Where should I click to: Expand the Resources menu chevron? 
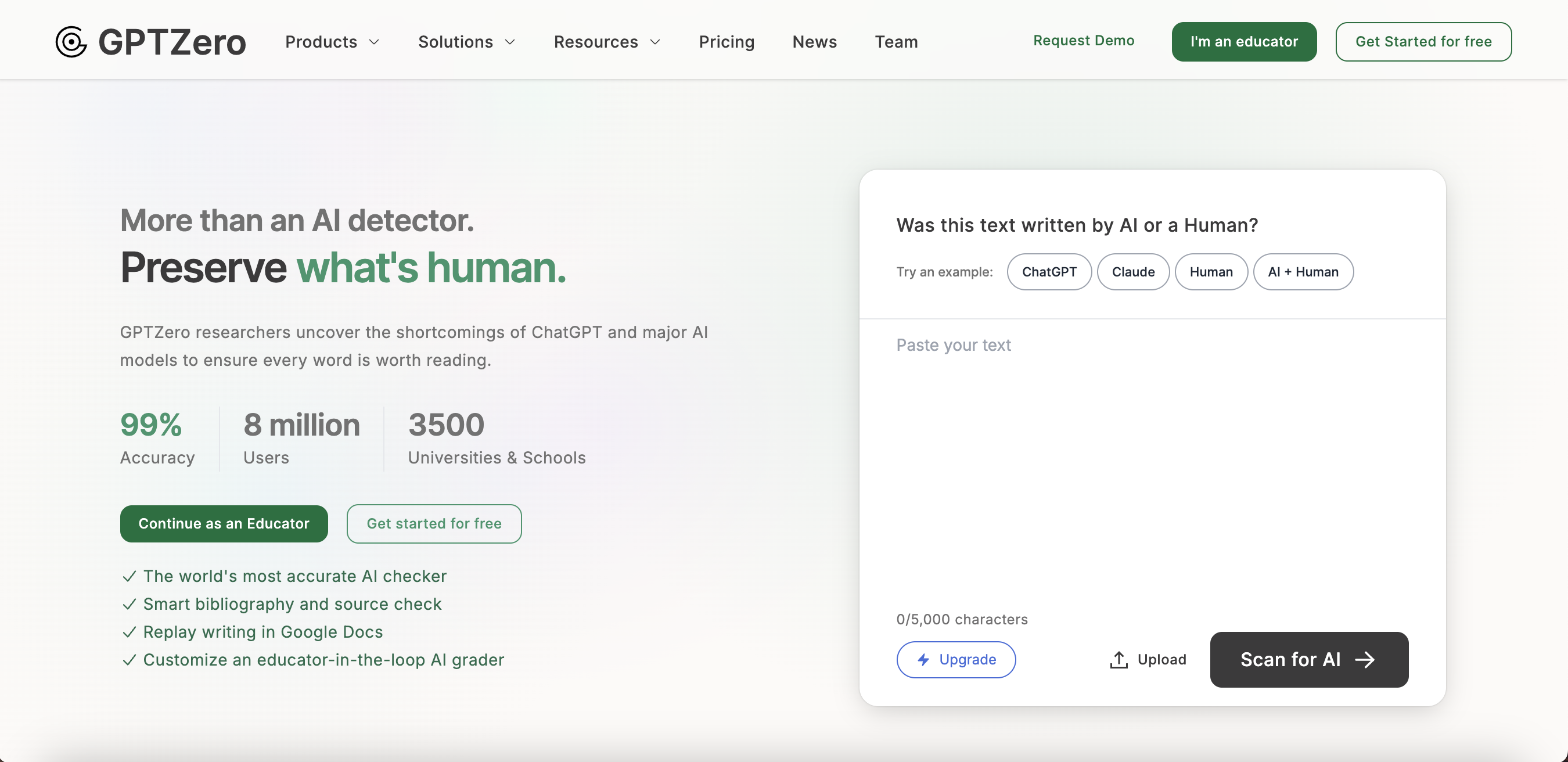[x=655, y=41]
